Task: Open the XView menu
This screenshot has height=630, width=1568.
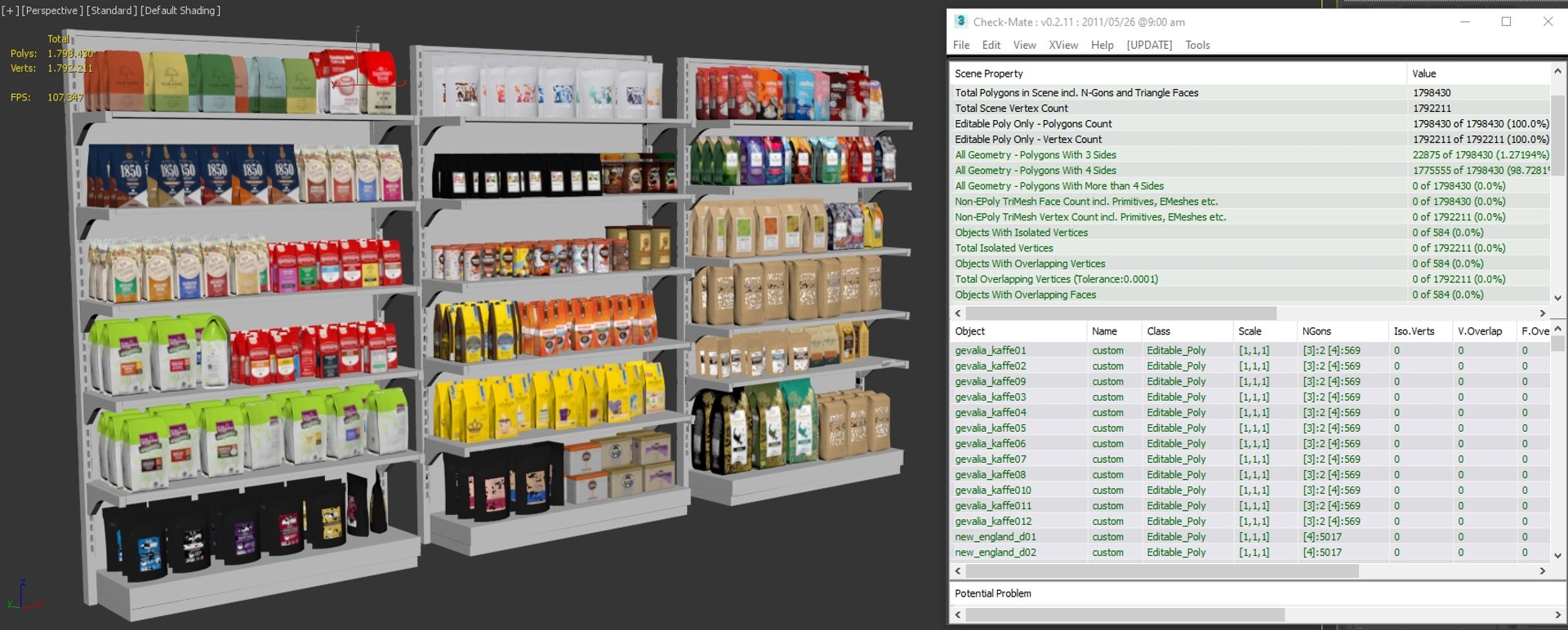Action: click(x=1063, y=45)
